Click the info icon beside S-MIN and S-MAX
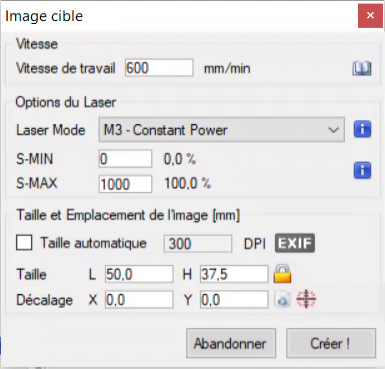The width and height of the screenshot is (385, 369). [x=362, y=170]
